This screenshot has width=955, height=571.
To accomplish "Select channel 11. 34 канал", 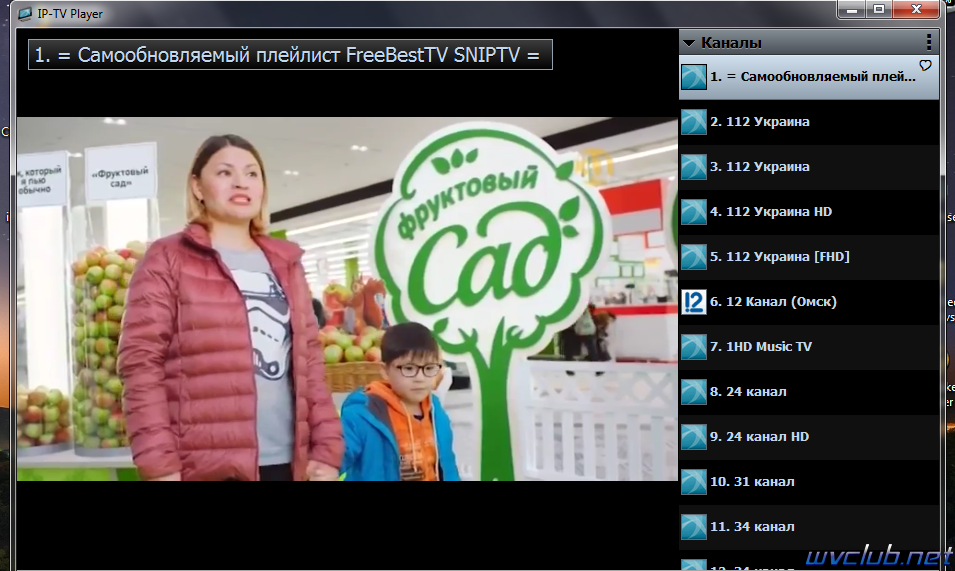I will 809,527.
